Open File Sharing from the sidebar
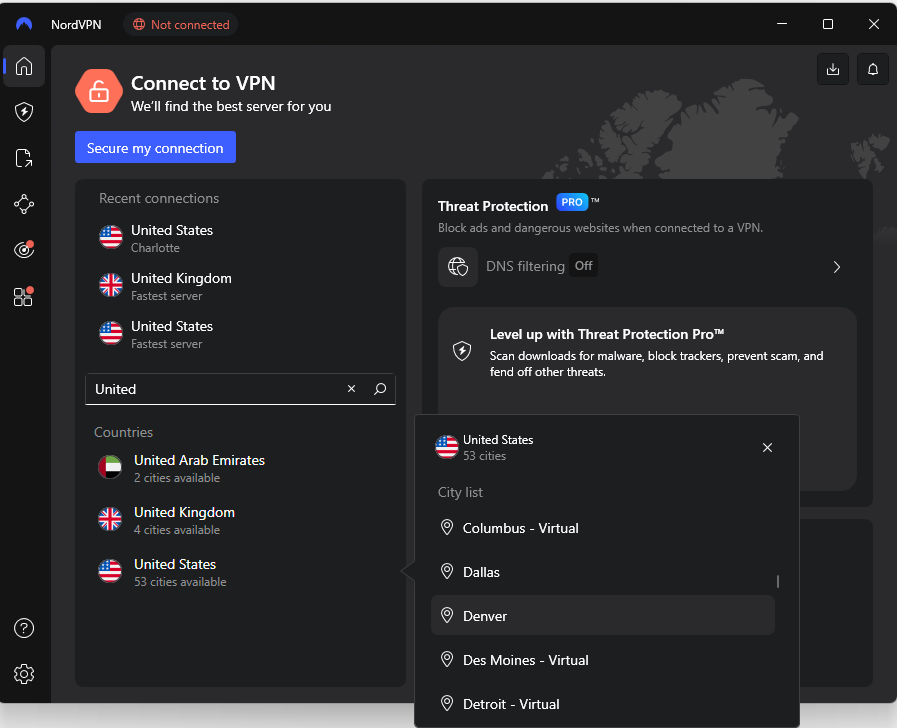 point(23,158)
